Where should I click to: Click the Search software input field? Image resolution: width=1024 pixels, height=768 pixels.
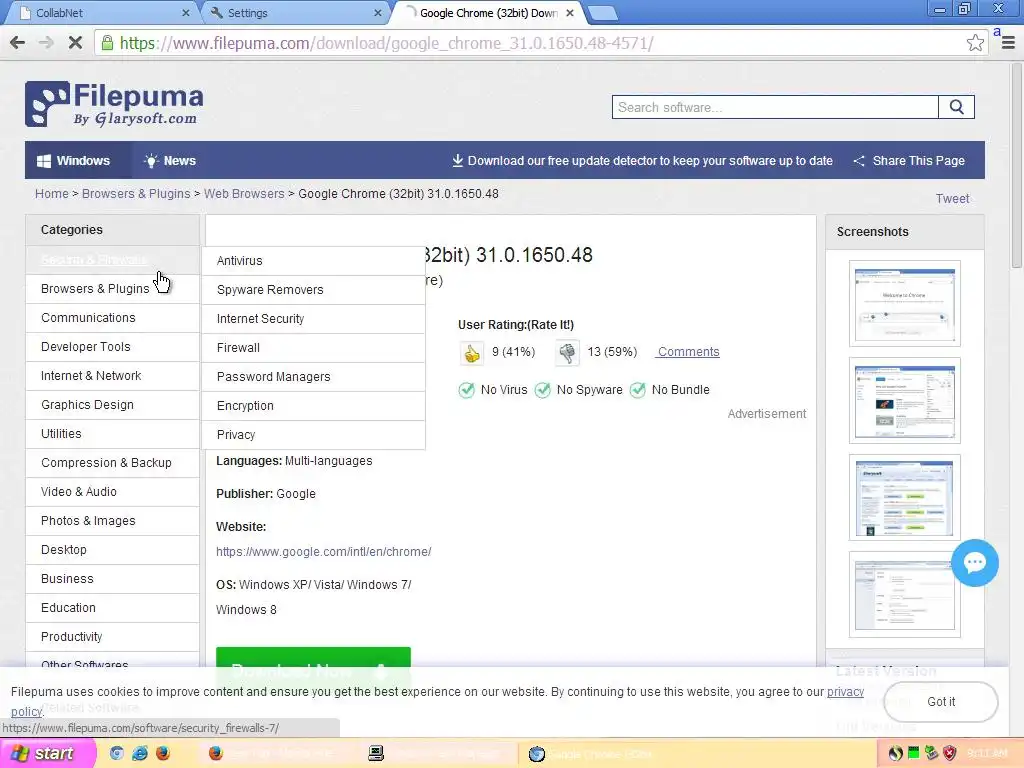[775, 107]
